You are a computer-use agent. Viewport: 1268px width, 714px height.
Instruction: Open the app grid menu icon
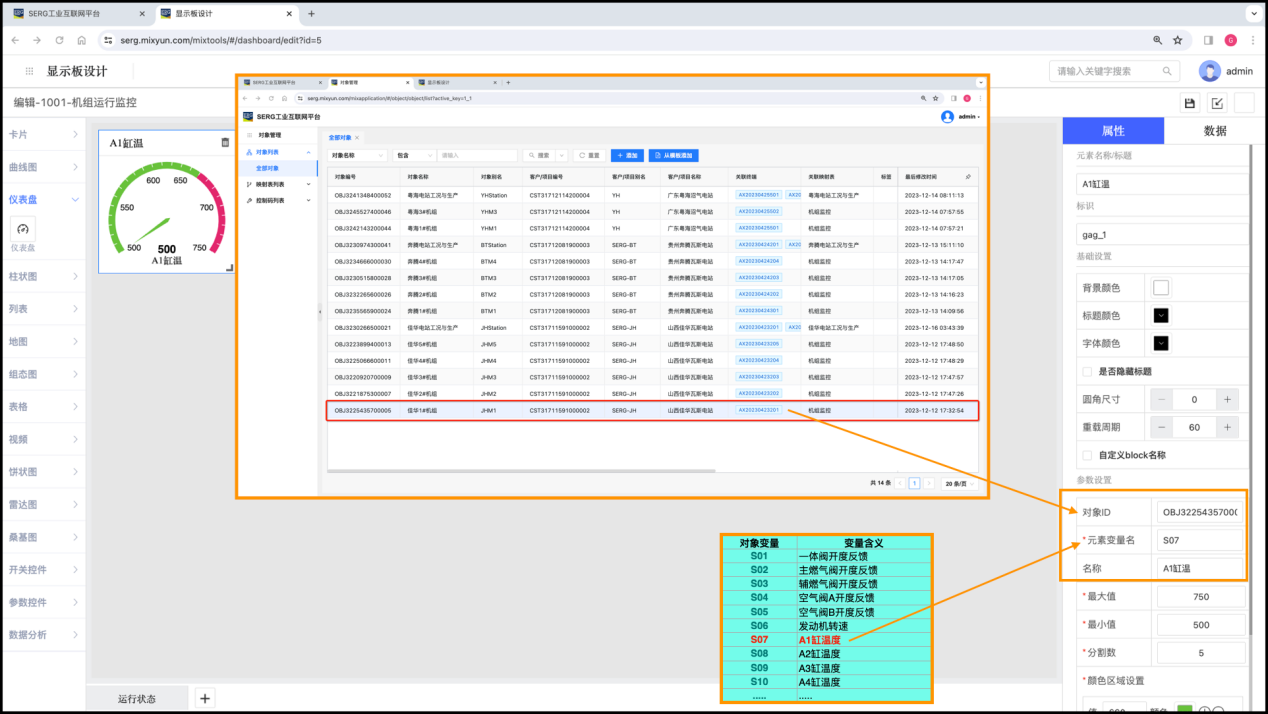(27, 71)
